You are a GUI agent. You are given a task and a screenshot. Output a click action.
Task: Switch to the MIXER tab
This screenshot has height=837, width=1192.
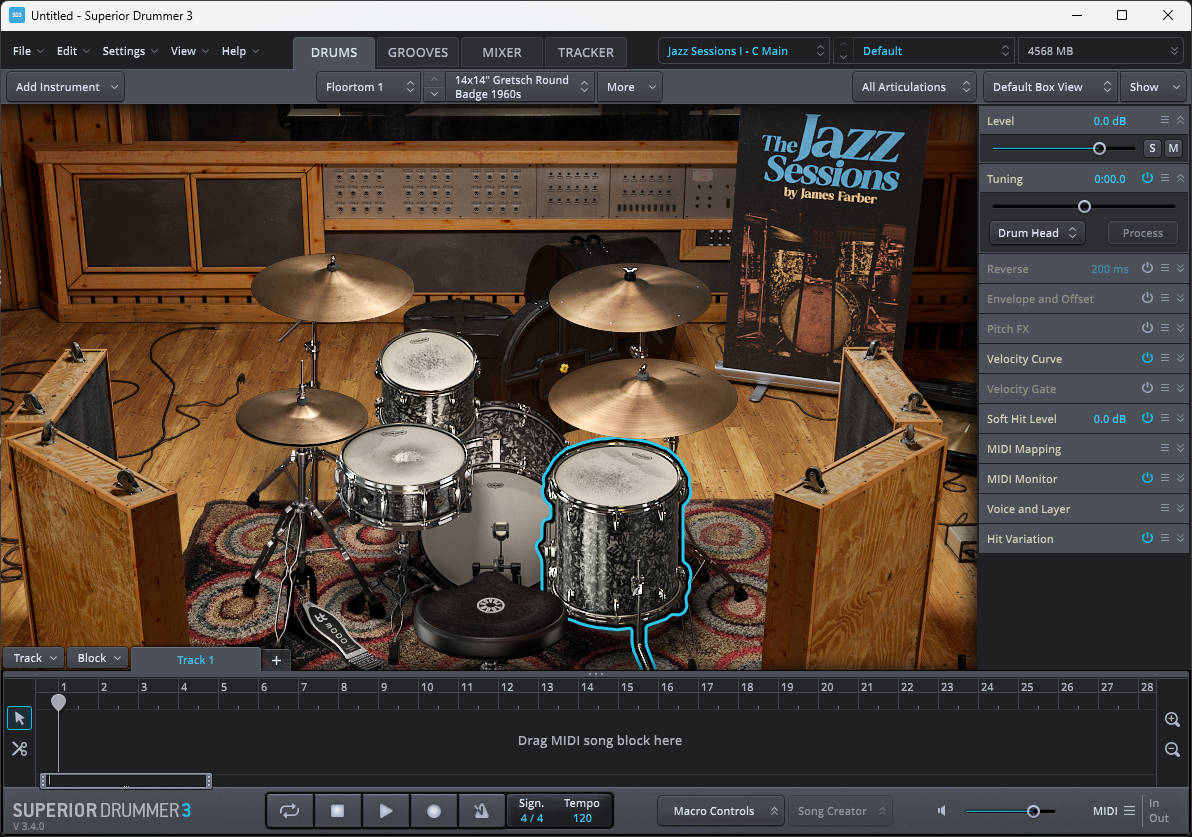[502, 52]
